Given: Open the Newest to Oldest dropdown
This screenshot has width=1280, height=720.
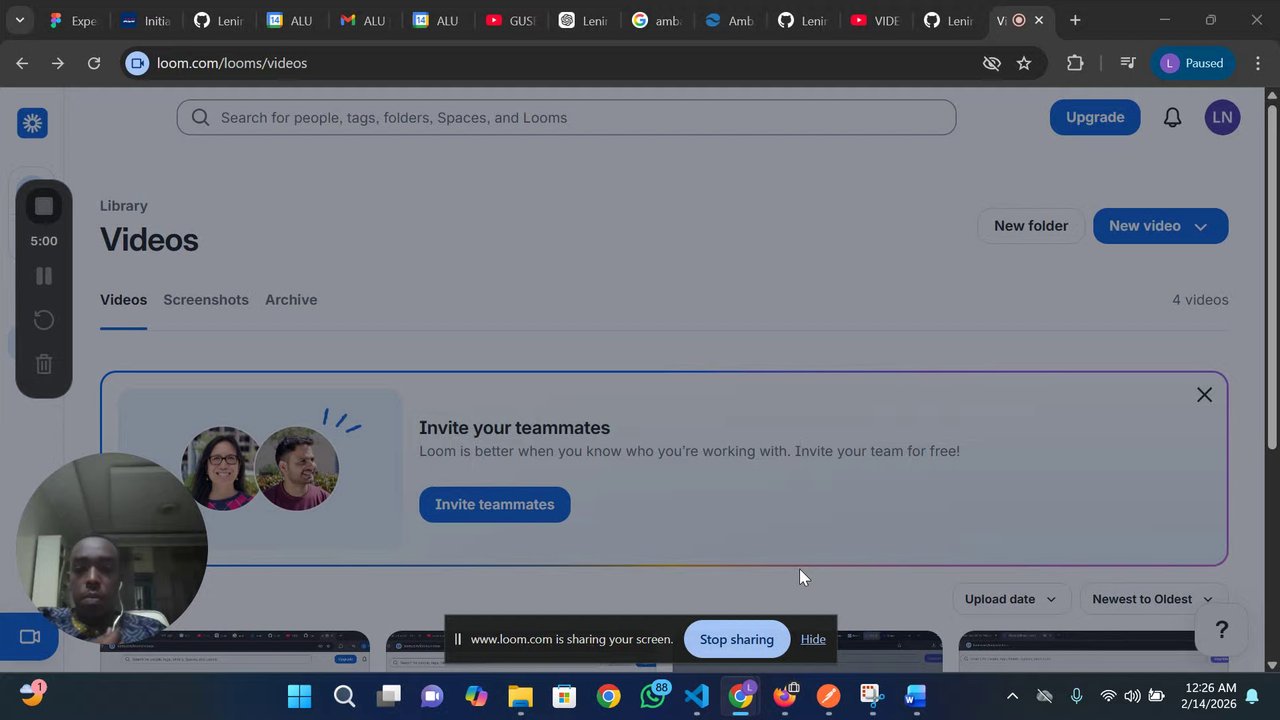Looking at the screenshot, I should 1153,599.
